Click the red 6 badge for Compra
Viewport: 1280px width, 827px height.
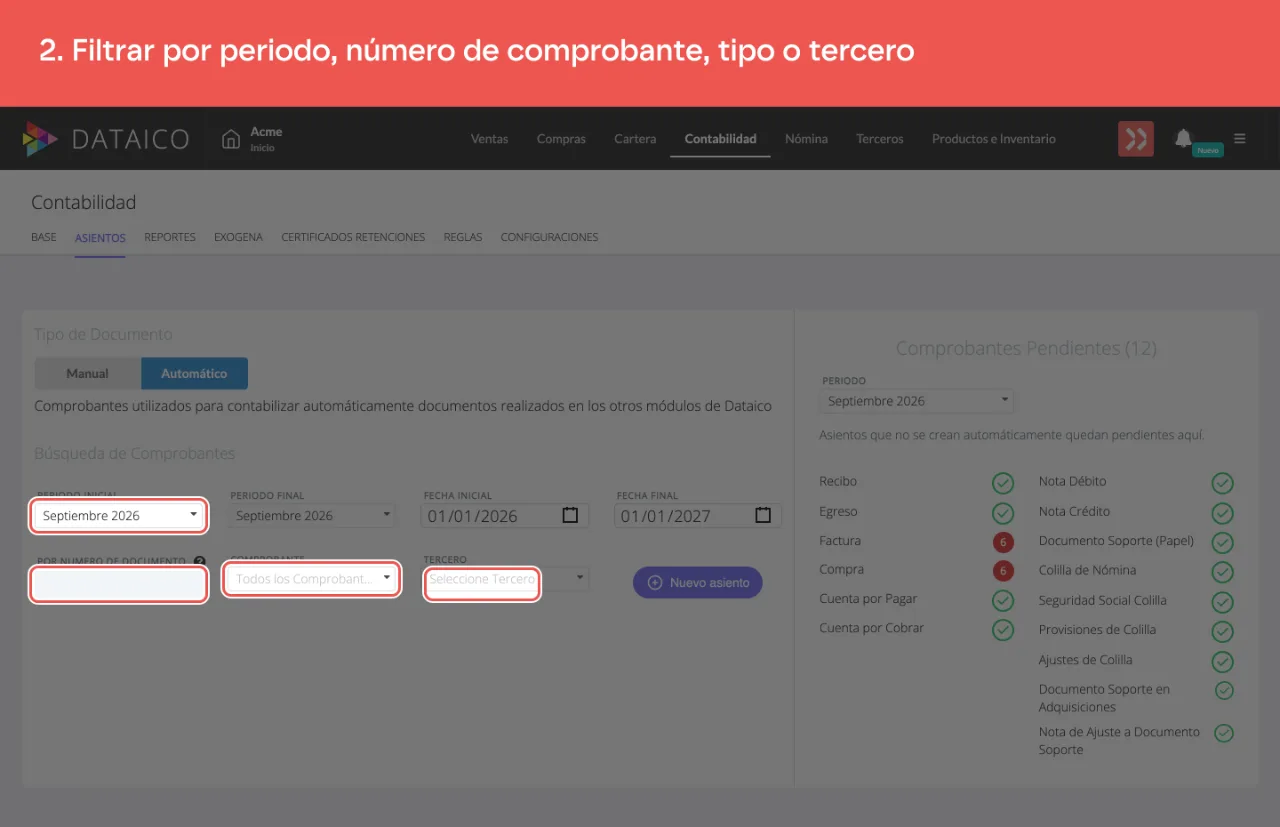pyautogui.click(x=1003, y=571)
